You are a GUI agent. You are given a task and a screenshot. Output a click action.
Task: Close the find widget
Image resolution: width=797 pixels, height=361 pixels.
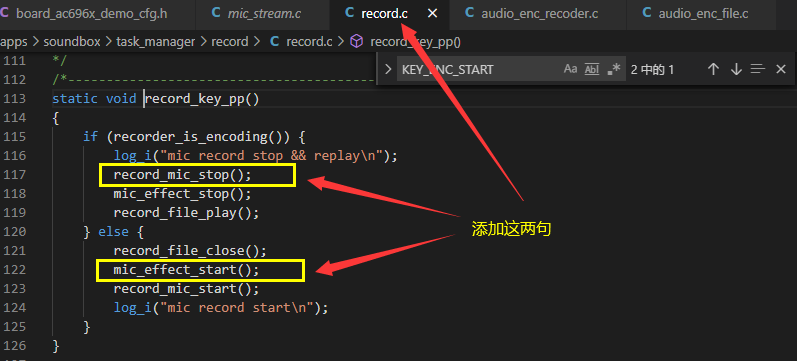click(x=781, y=69)
